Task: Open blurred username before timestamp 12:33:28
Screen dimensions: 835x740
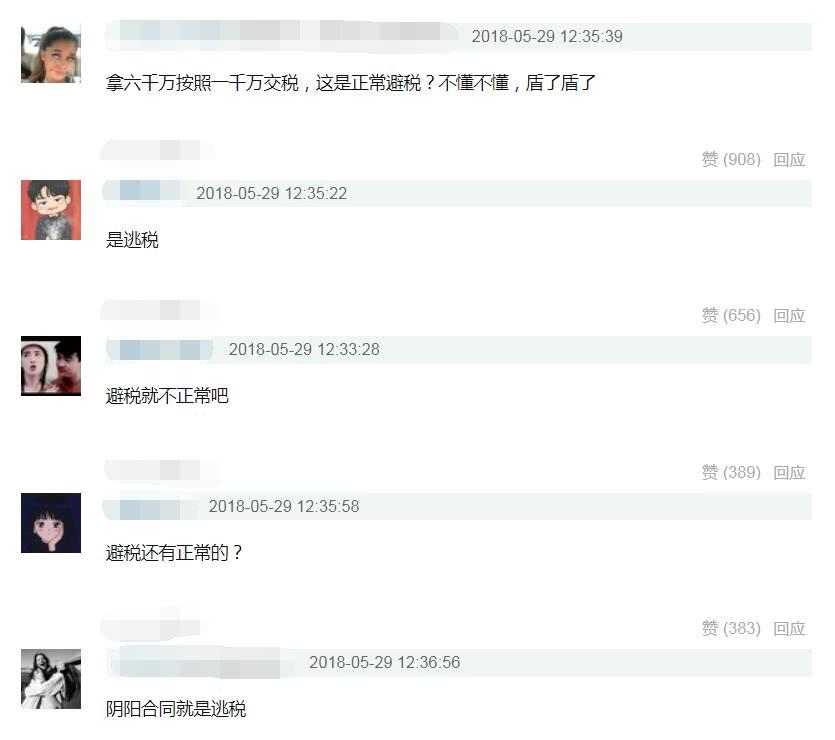Action: pyautogui.click(x=160, y=349)
